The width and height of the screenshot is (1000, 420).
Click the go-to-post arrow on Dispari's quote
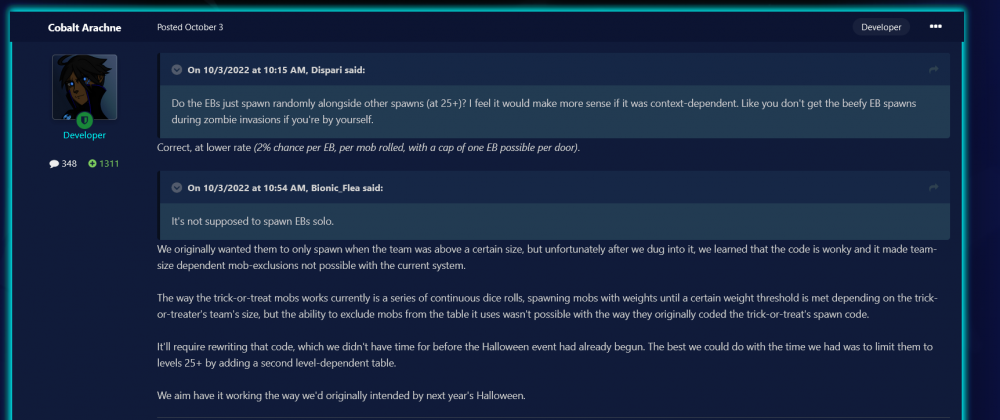click(x=933, y=70)
